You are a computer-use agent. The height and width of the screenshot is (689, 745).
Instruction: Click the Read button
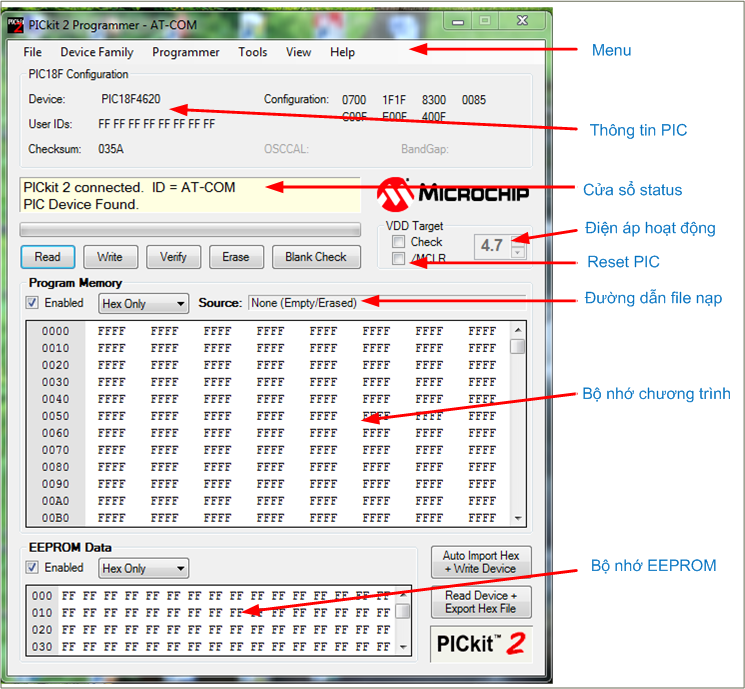[47, 257]
